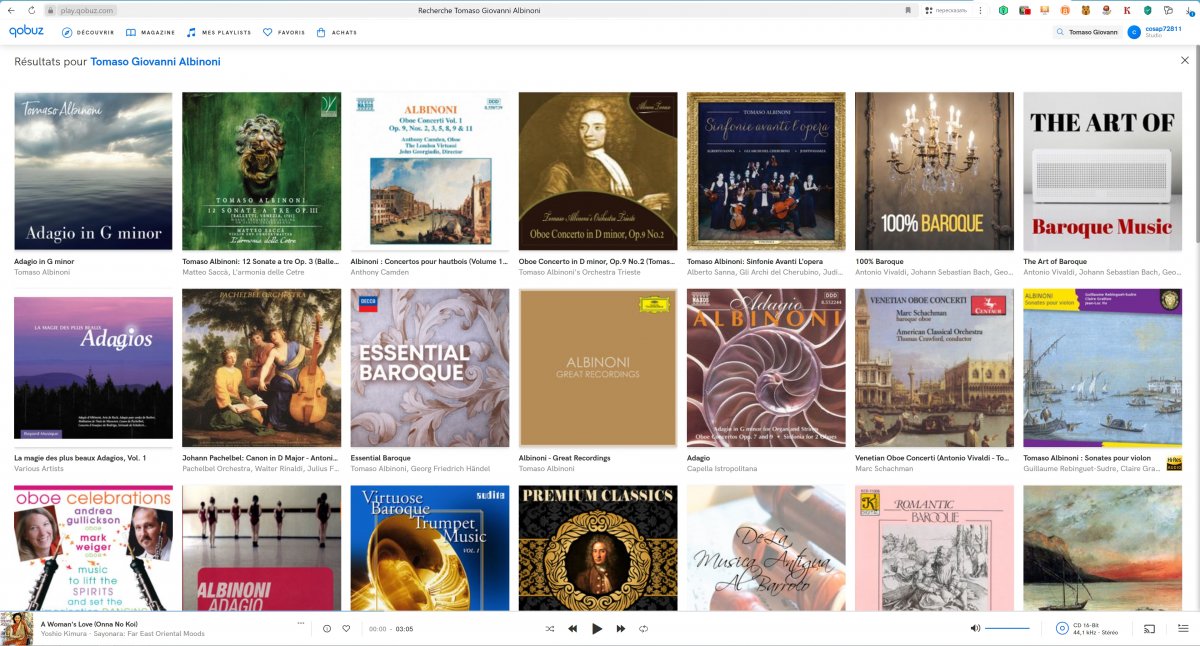Open the Premium Classics album cover
The image size is (1200, 646).
pyautogui.click(x=598, y=548)
